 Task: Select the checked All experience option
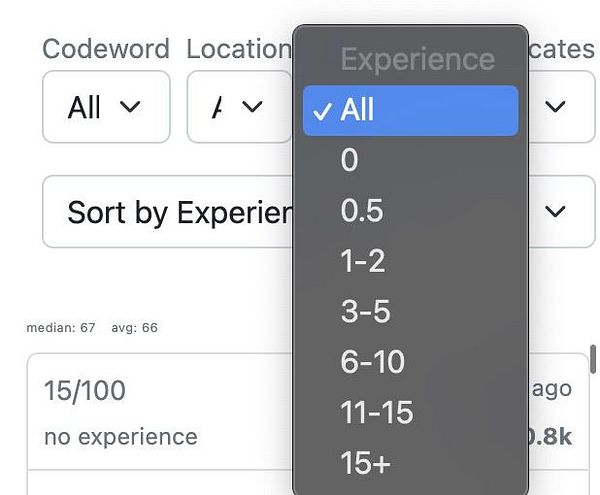(411, 111)
